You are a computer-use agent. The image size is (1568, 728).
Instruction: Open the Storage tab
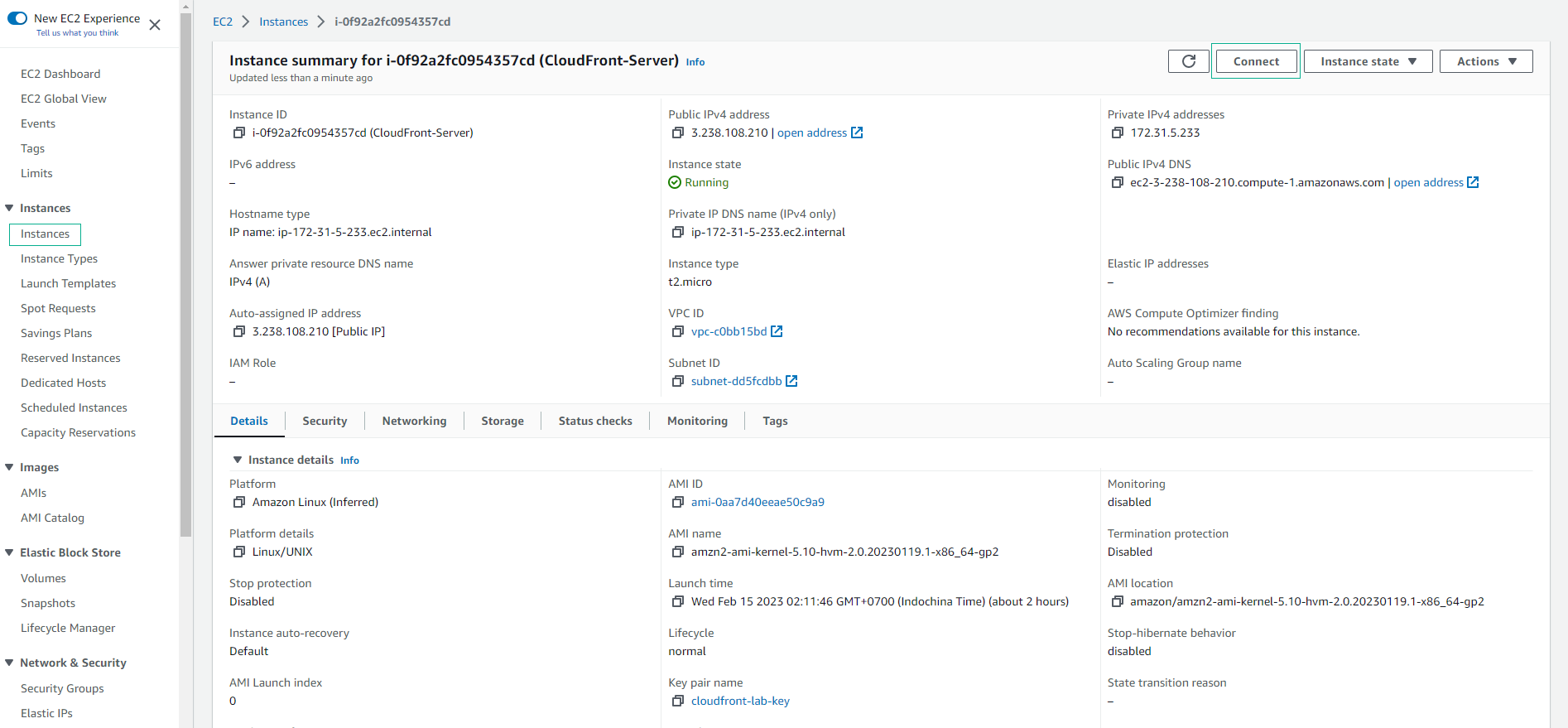(503, 421)
